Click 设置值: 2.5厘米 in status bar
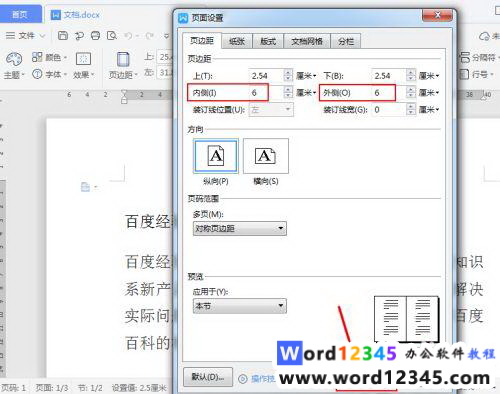 (x=139, y=388)
